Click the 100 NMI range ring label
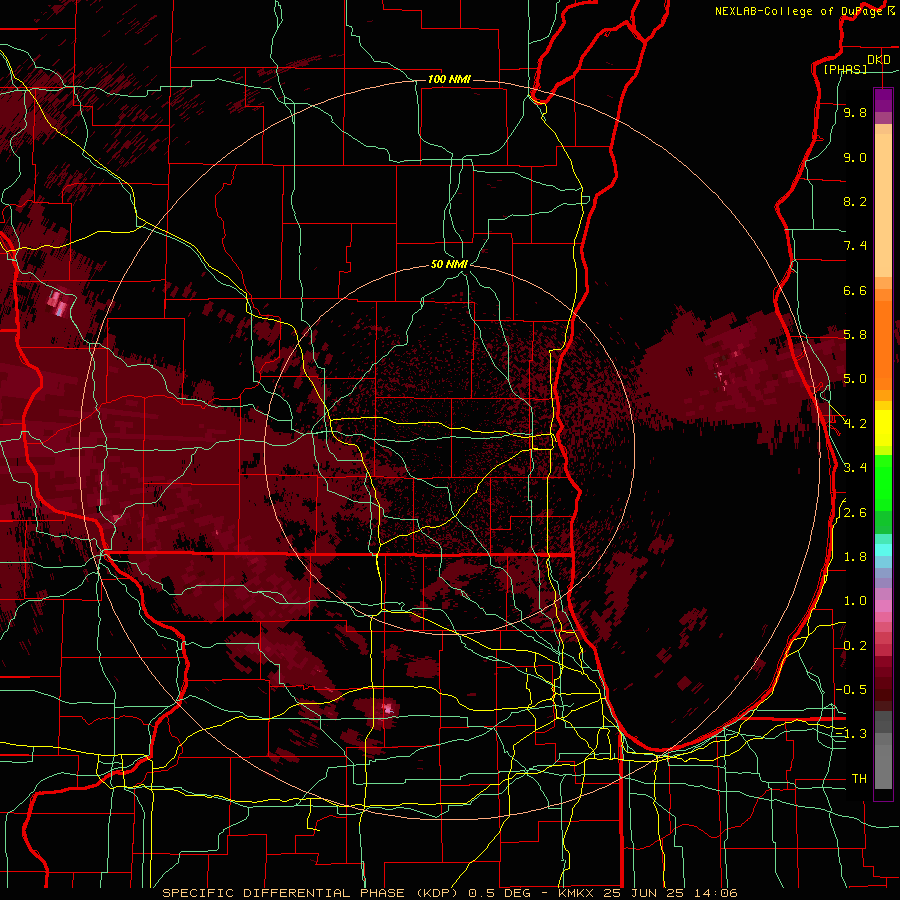This screenshot has width=900, height=900. (x=449, y=79)
